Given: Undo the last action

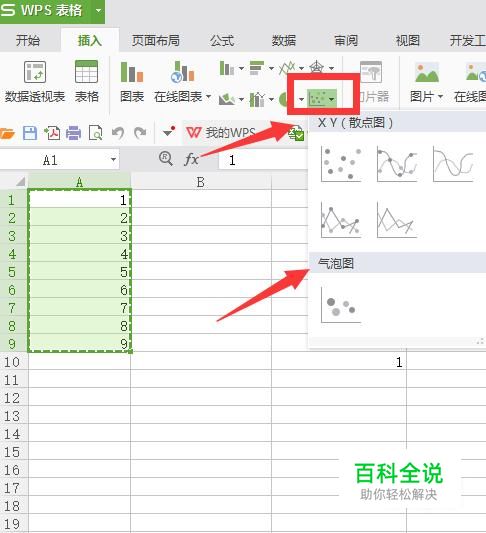Looking at the screenshot, I should click(118, 133).
